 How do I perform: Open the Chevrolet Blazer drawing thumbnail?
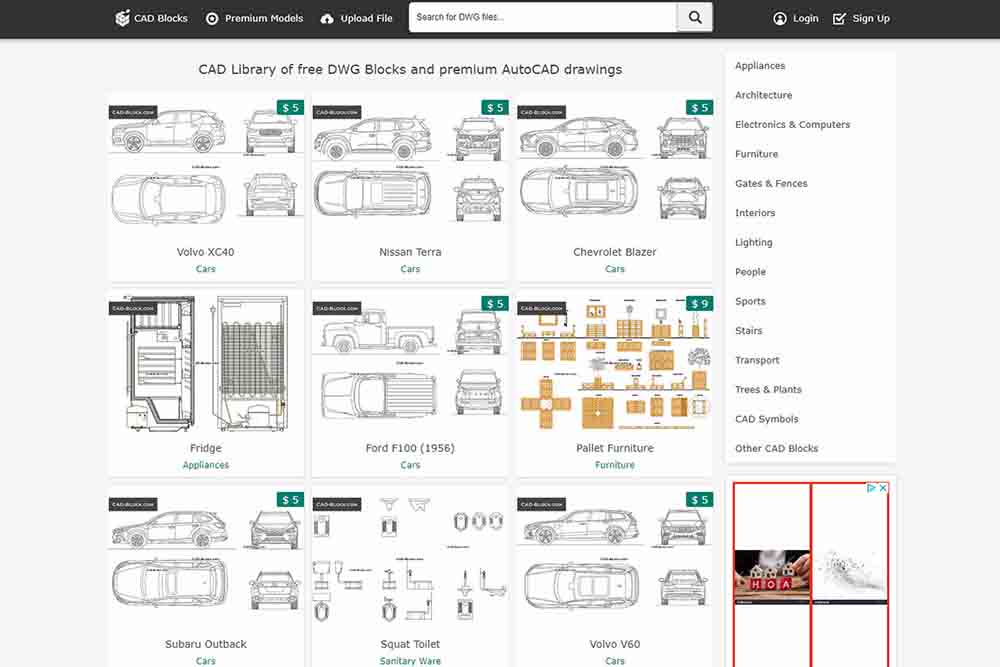pos(615,166)
